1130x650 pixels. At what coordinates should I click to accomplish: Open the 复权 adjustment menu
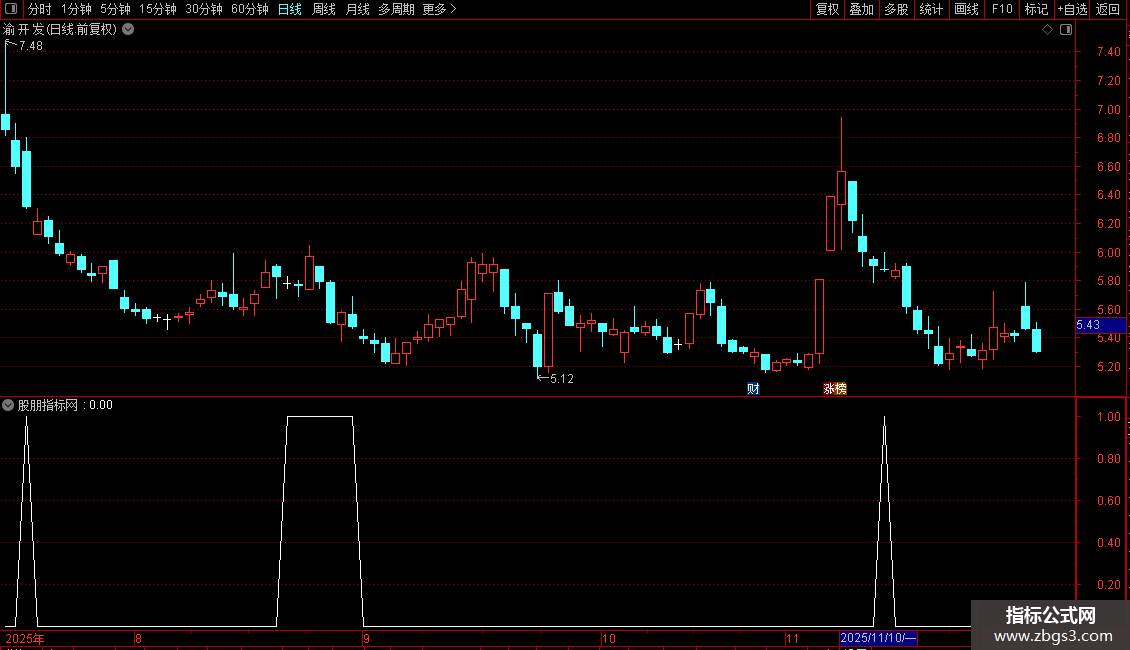827,9
